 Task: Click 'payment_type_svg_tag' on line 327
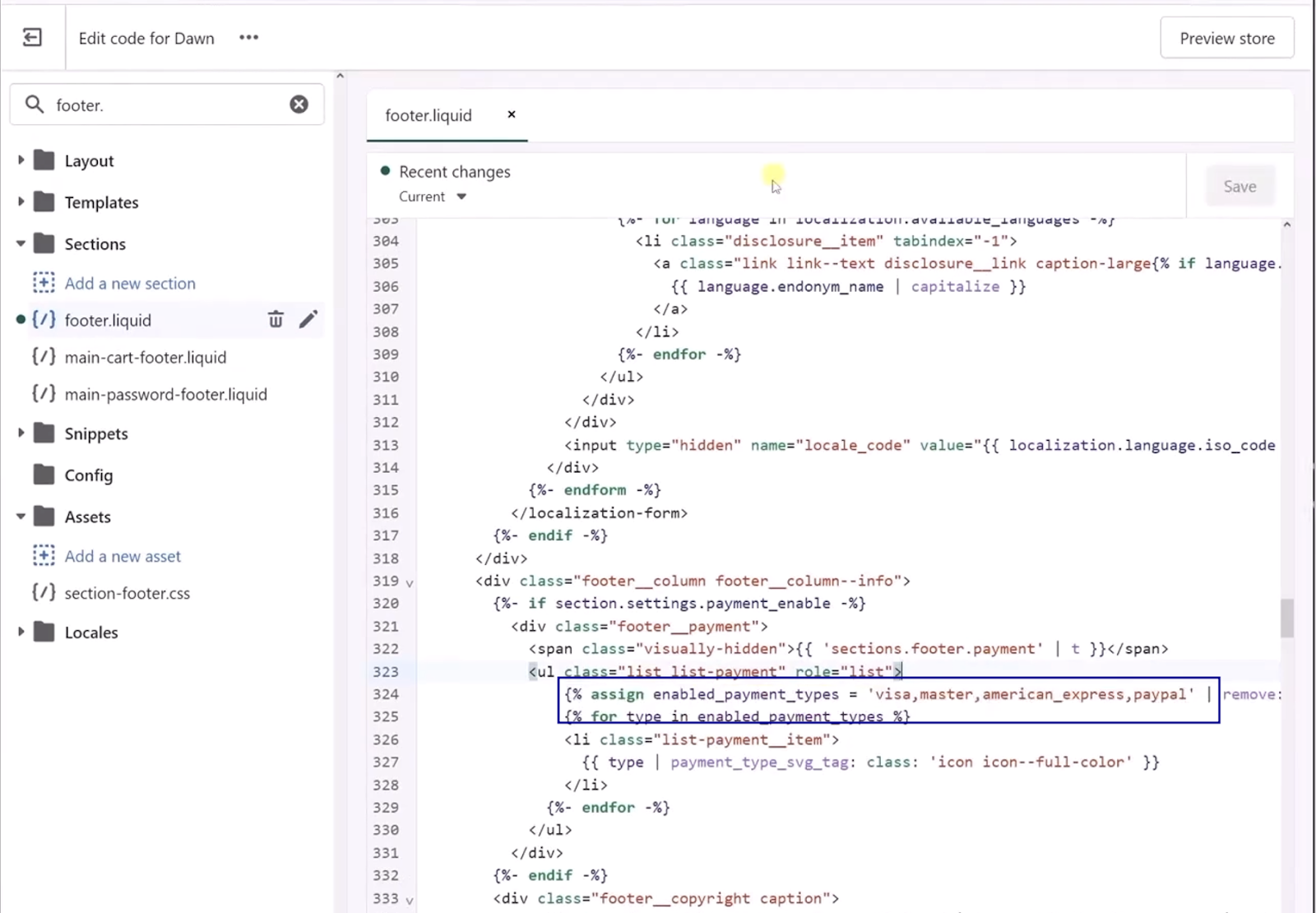[759, 762]
